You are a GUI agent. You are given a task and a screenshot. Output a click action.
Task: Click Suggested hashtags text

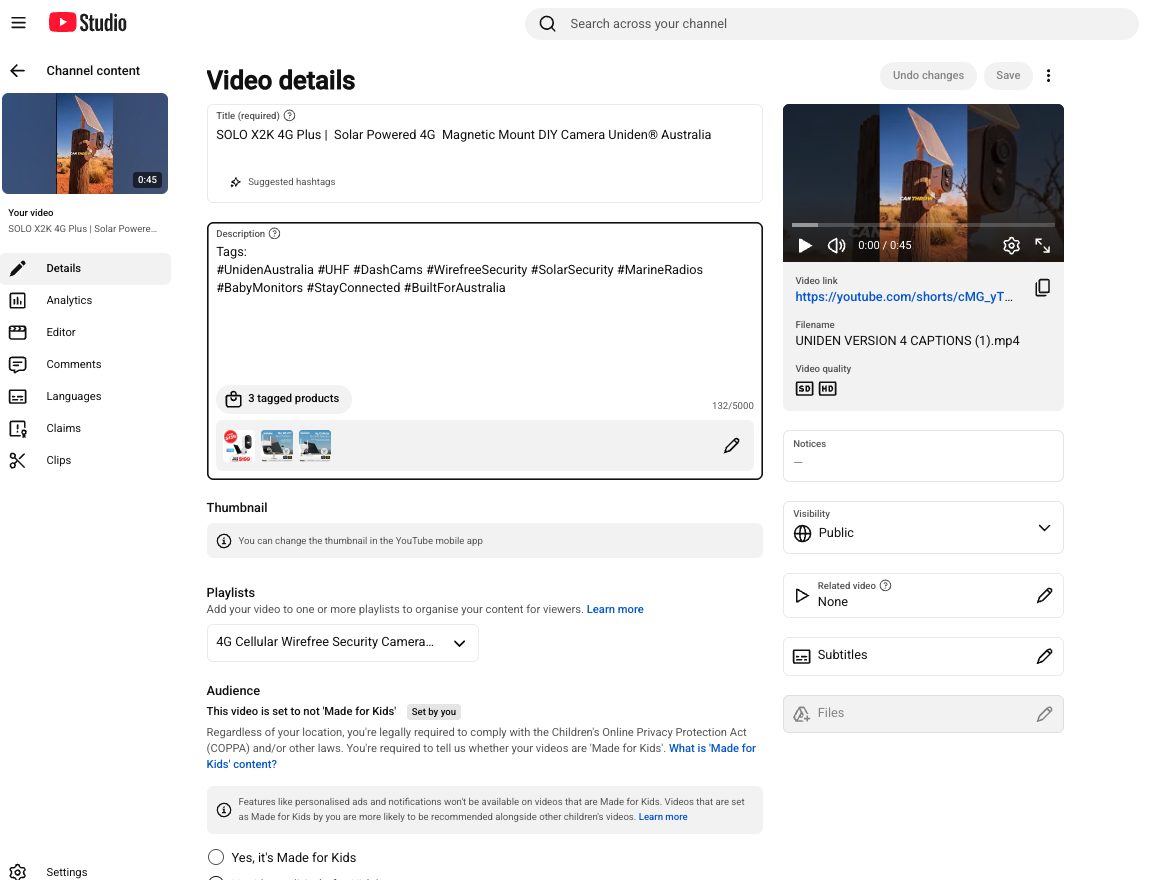click(x=291, y=182)
